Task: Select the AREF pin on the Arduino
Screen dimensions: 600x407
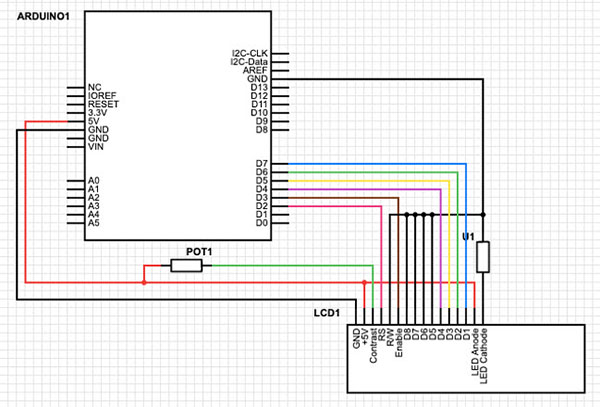Action: click(x=255, y=70)
